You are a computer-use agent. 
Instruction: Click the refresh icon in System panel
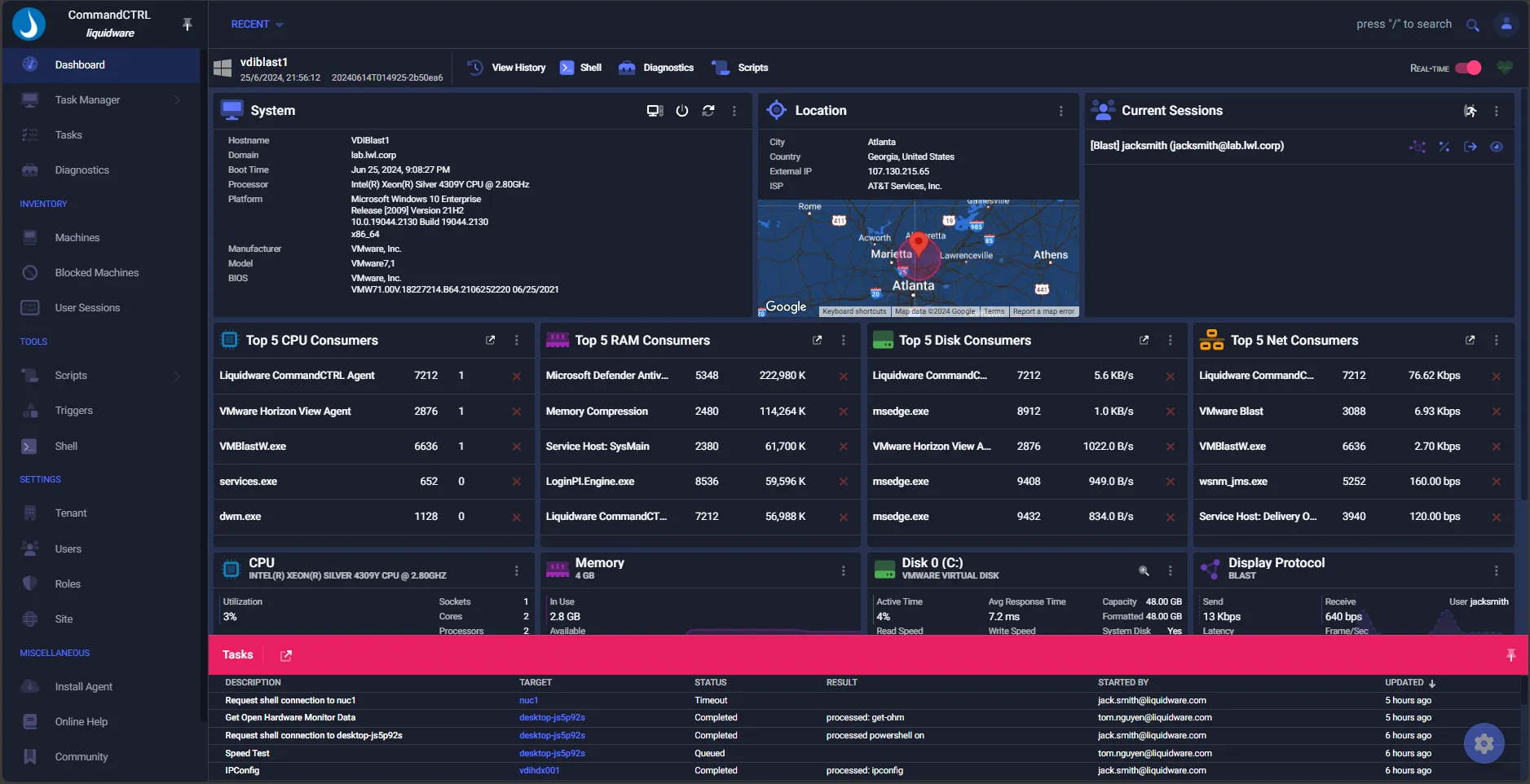click(708, 111)
